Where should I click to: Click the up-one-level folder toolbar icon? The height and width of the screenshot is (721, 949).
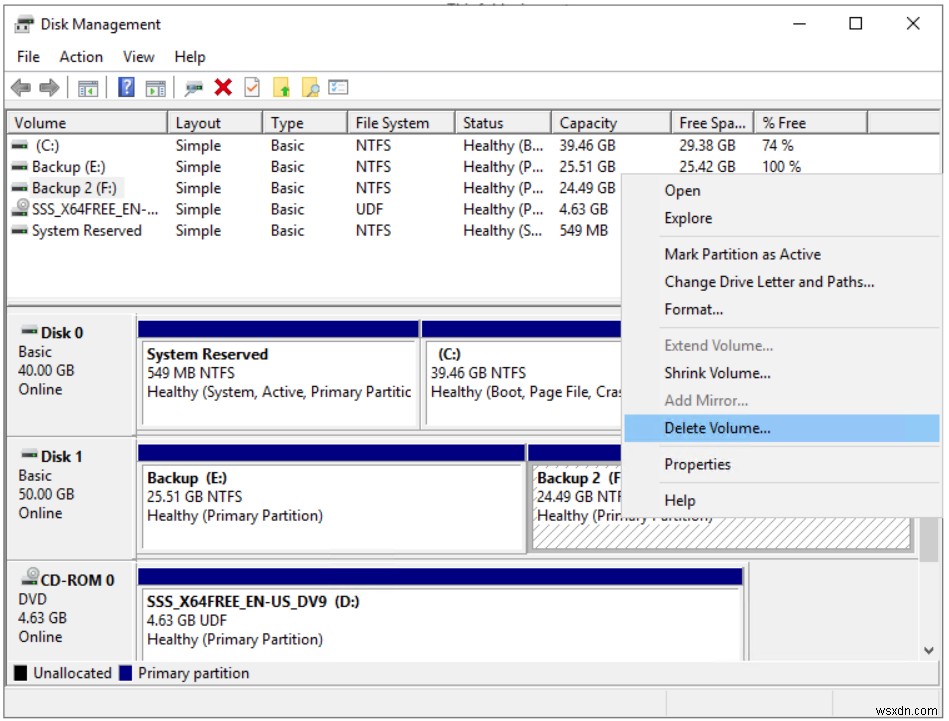282,87
